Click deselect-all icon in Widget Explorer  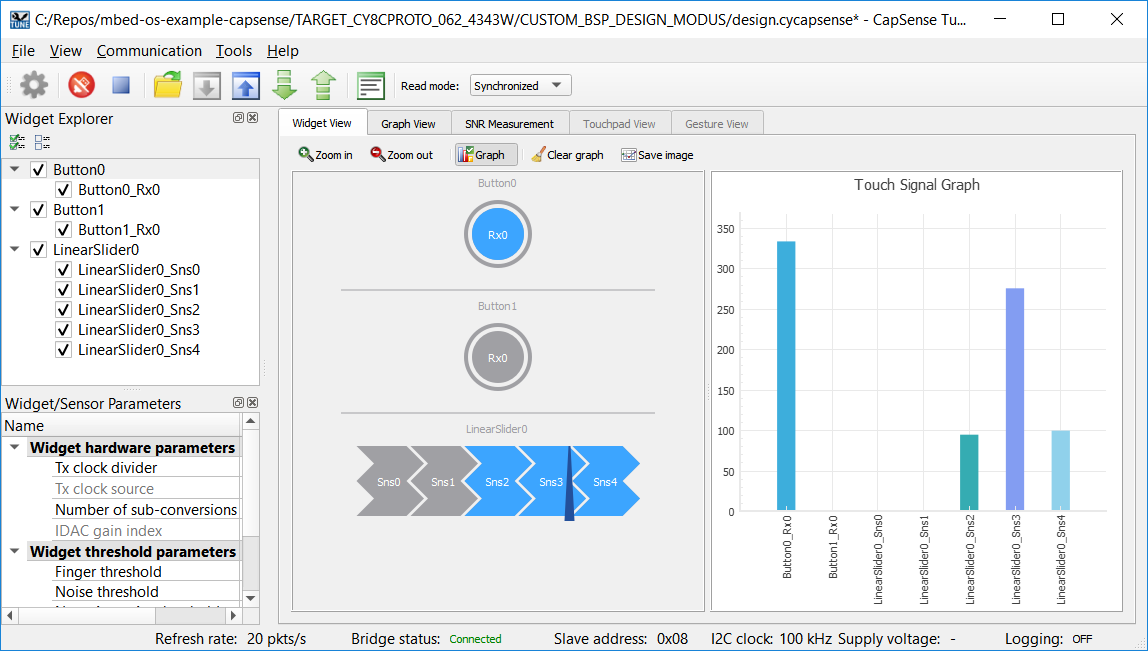pos(42,142)
